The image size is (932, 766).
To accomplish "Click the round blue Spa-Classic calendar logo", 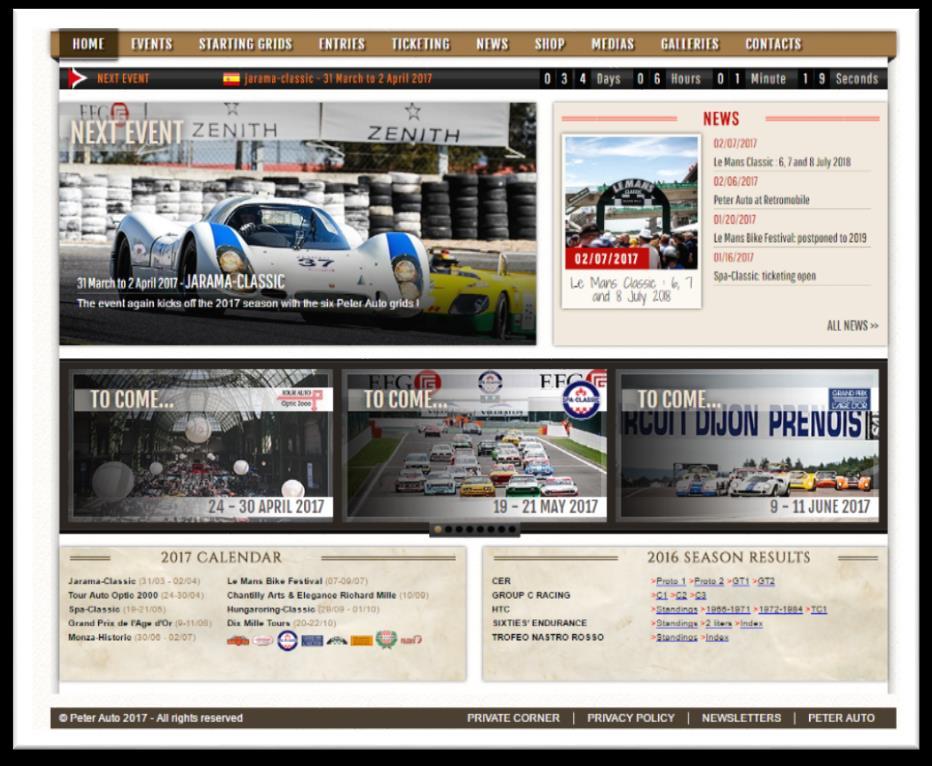I will click(x=288, y=640).
